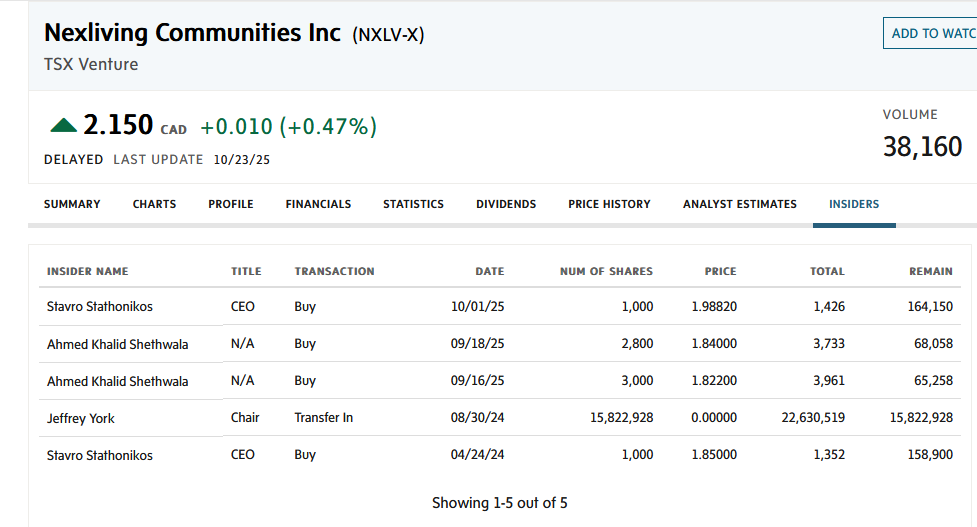Screen dimensions: 977x527
Task: Select Ahmed Khalid Shethwala in the 09/18/25 row
Action: 118,344
